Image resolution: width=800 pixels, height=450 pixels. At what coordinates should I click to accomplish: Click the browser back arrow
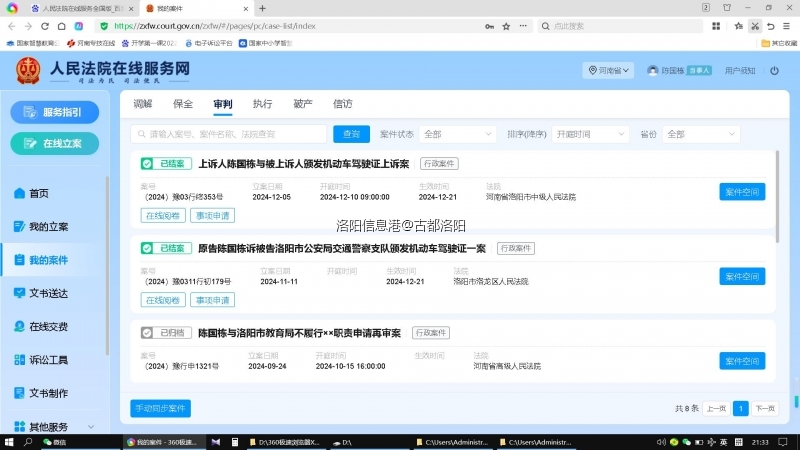click(x=12, y=26)
